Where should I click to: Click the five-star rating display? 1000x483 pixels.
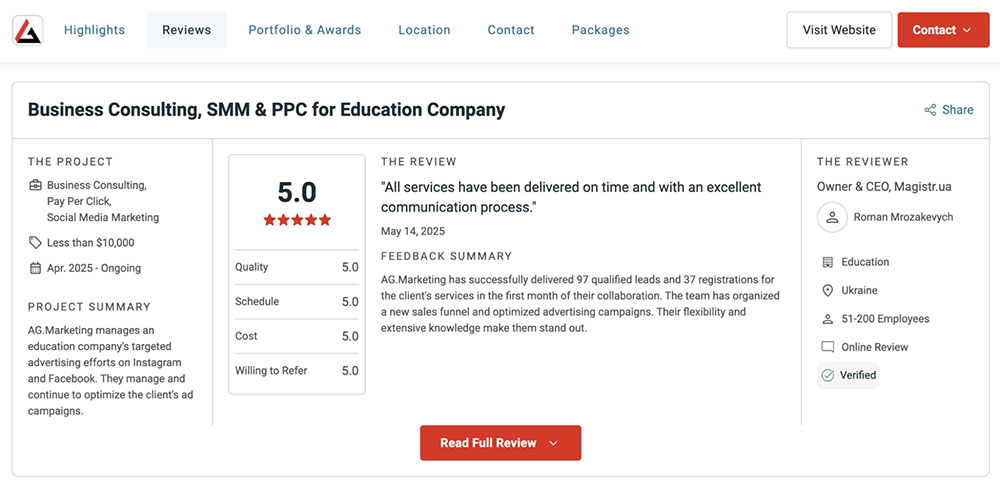297,220
